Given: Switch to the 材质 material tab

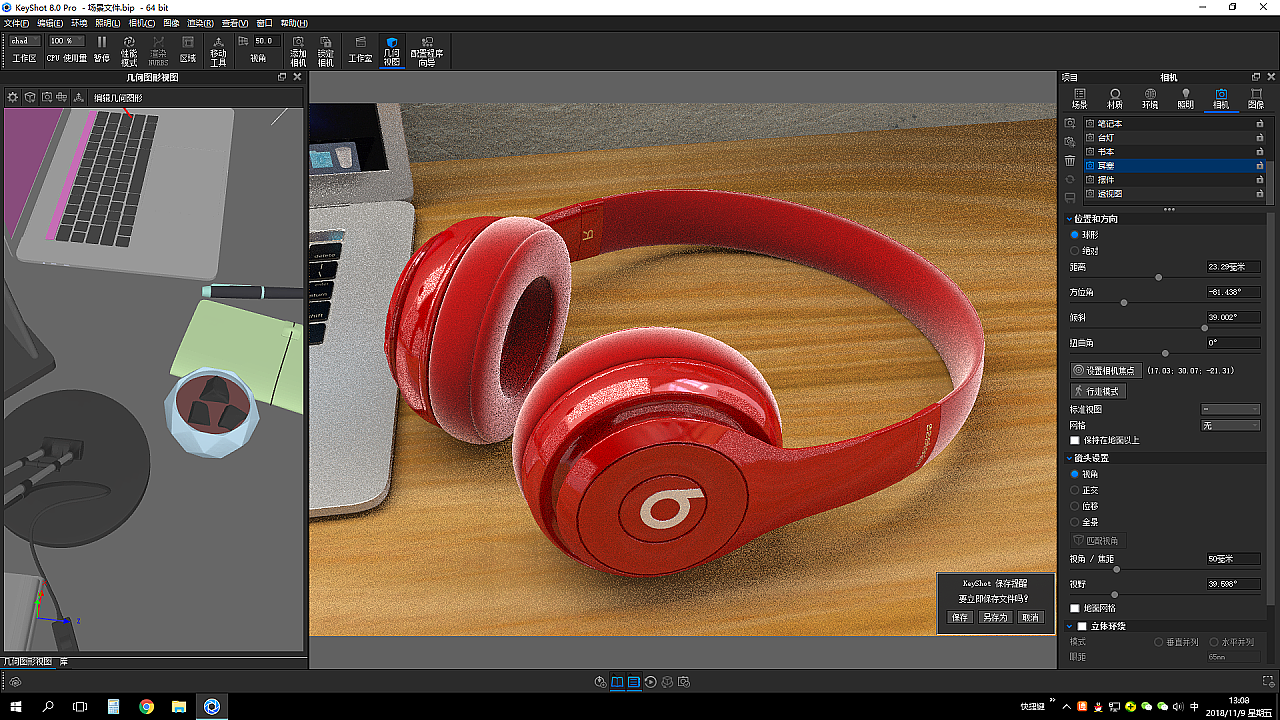Looking at the screenshot, I should 1115,98.
